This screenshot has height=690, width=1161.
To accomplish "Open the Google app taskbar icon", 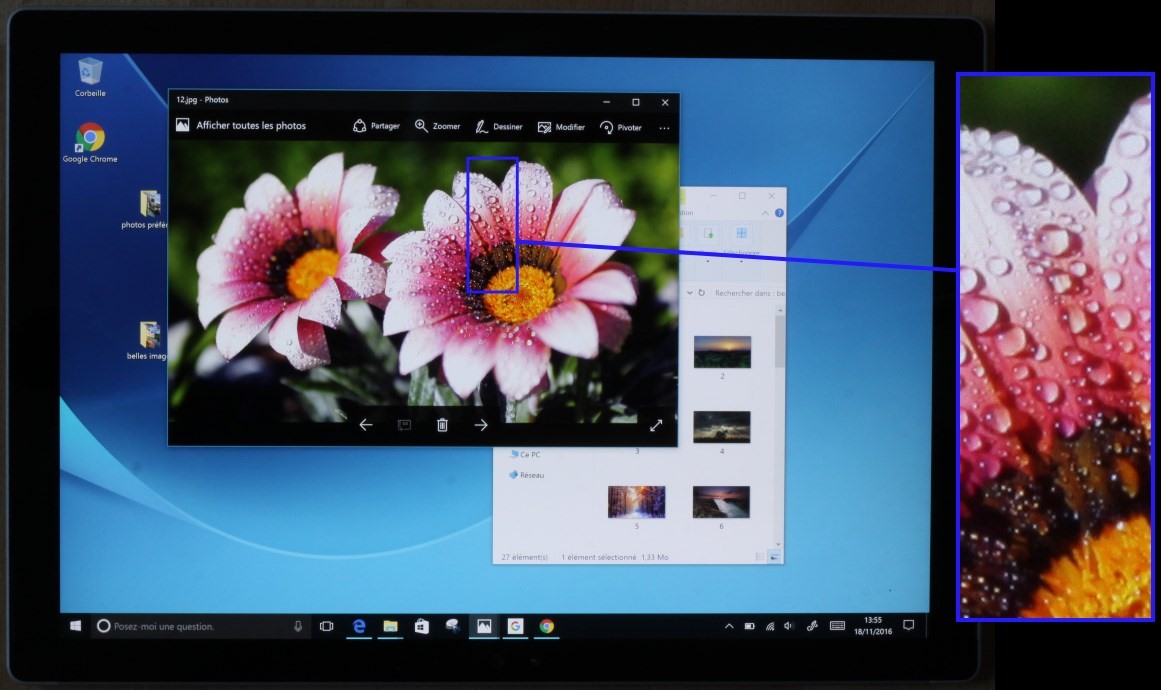I will 515,626.
